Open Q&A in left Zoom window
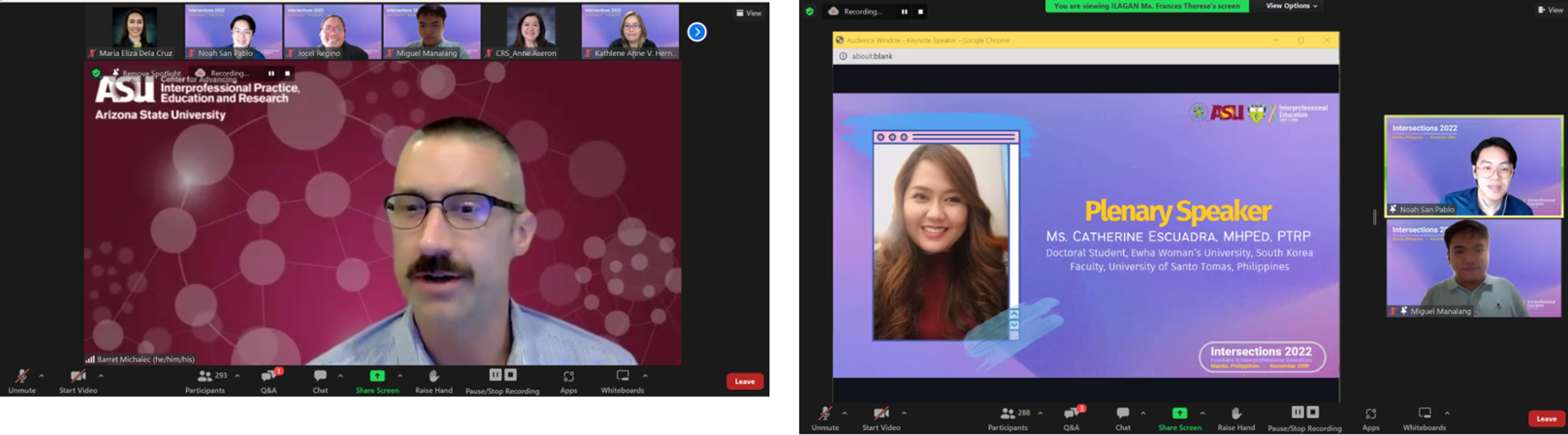Viewport: 1568px width, 435px height. (x=269, y=381)
